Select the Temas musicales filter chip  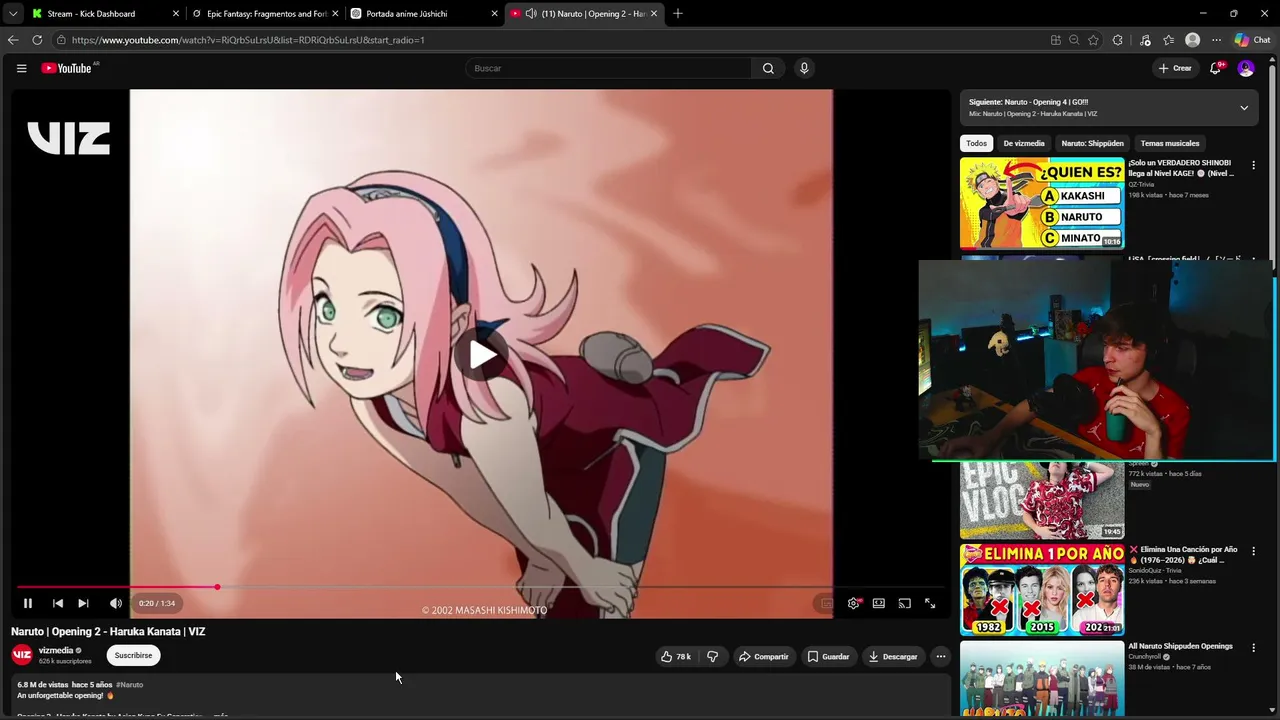[1170, 143]
